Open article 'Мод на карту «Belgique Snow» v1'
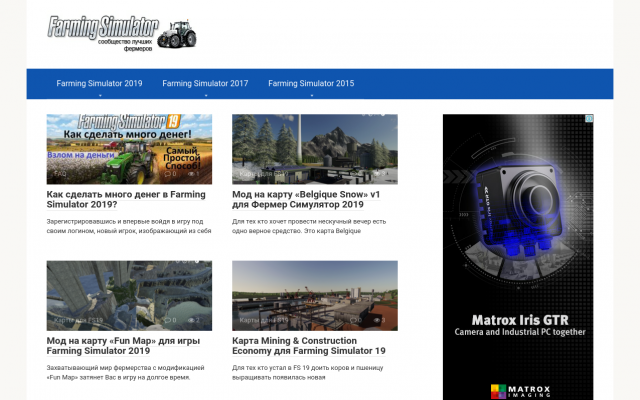Viewport: 640px width, 400px height. pyautogui.click(x=306, y=199)
